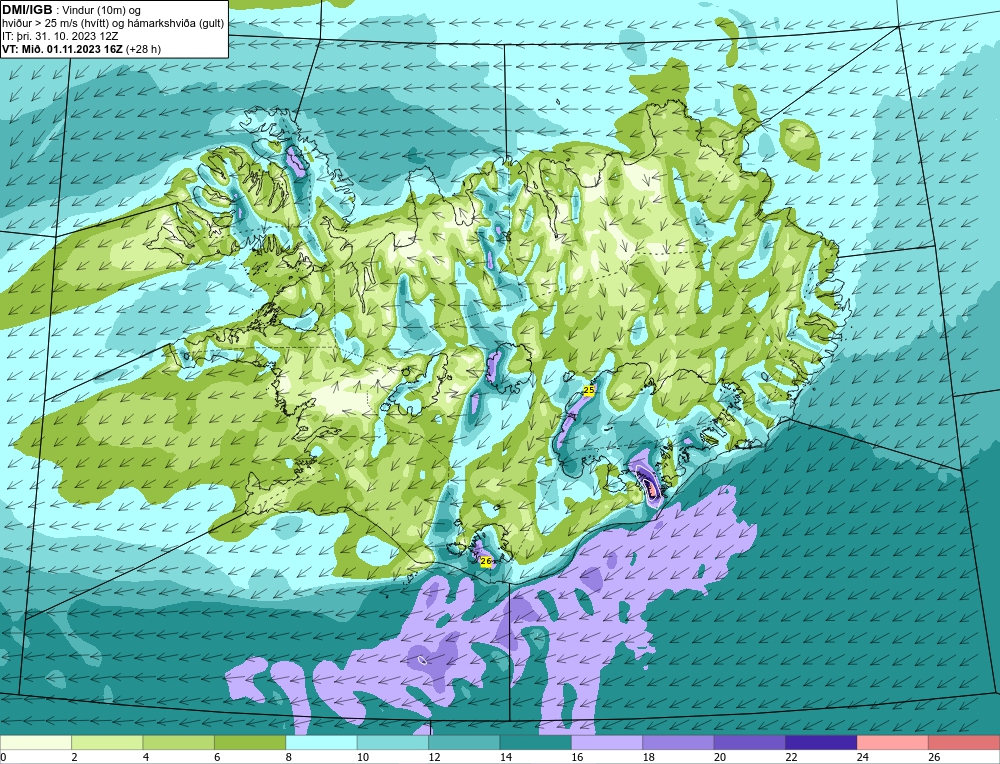
Task: Select the violet 20–22 legend swatch
Action: (x=750, y=742)
